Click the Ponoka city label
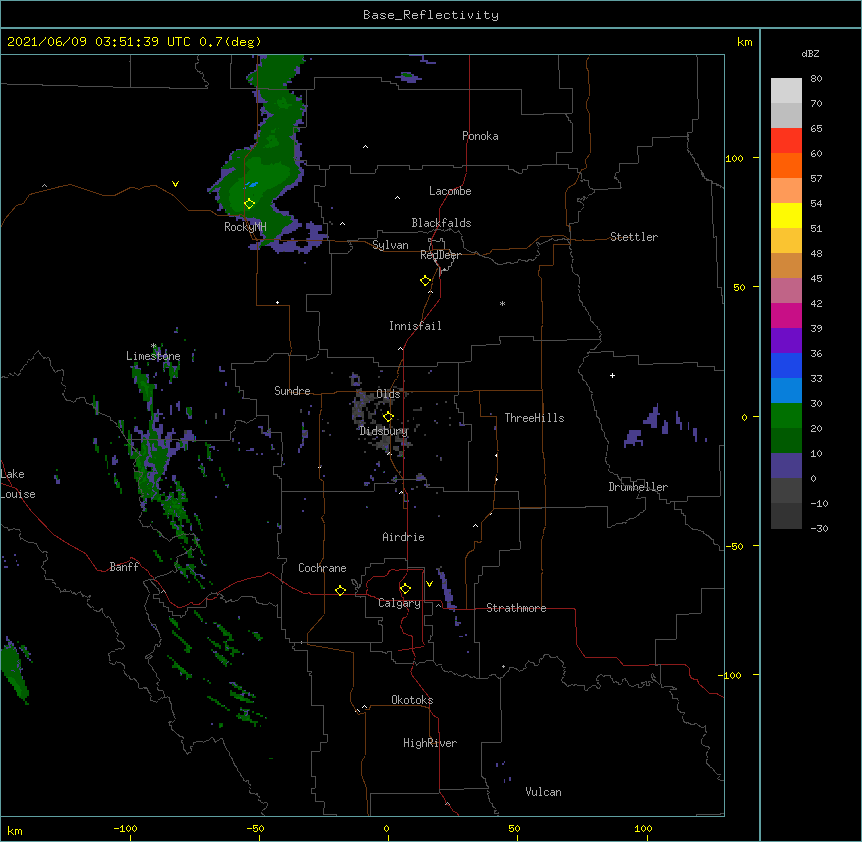This screenshot has width=862, height=842. click(480, 136)
